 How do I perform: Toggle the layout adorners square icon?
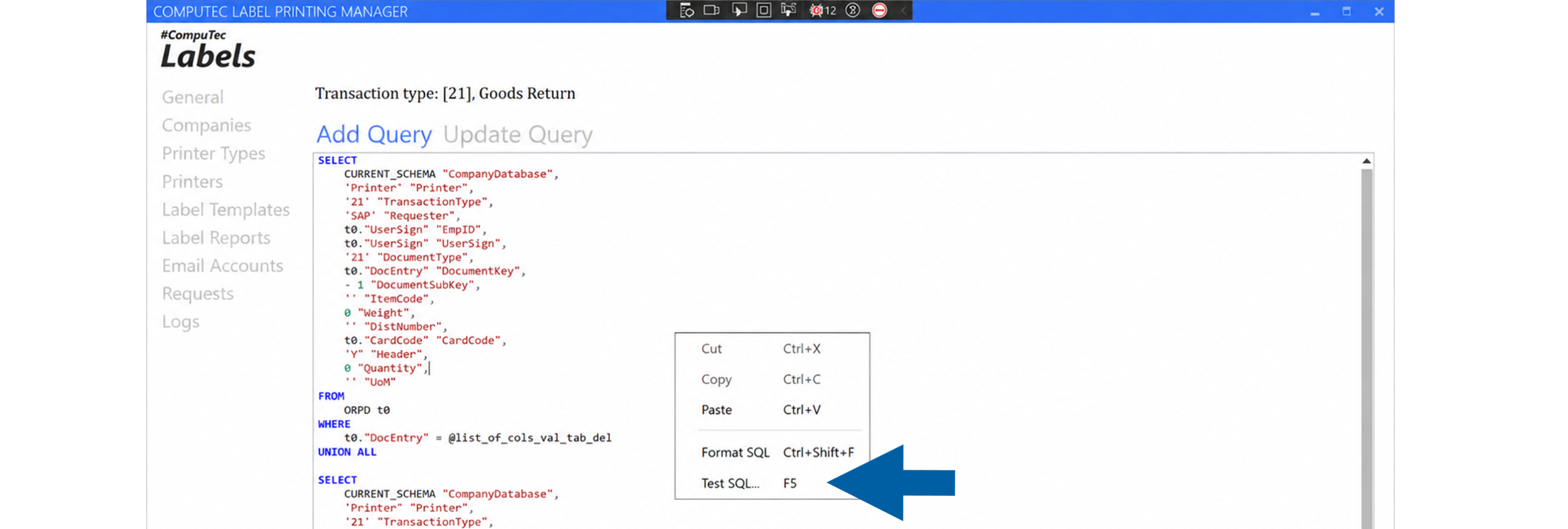763,10
